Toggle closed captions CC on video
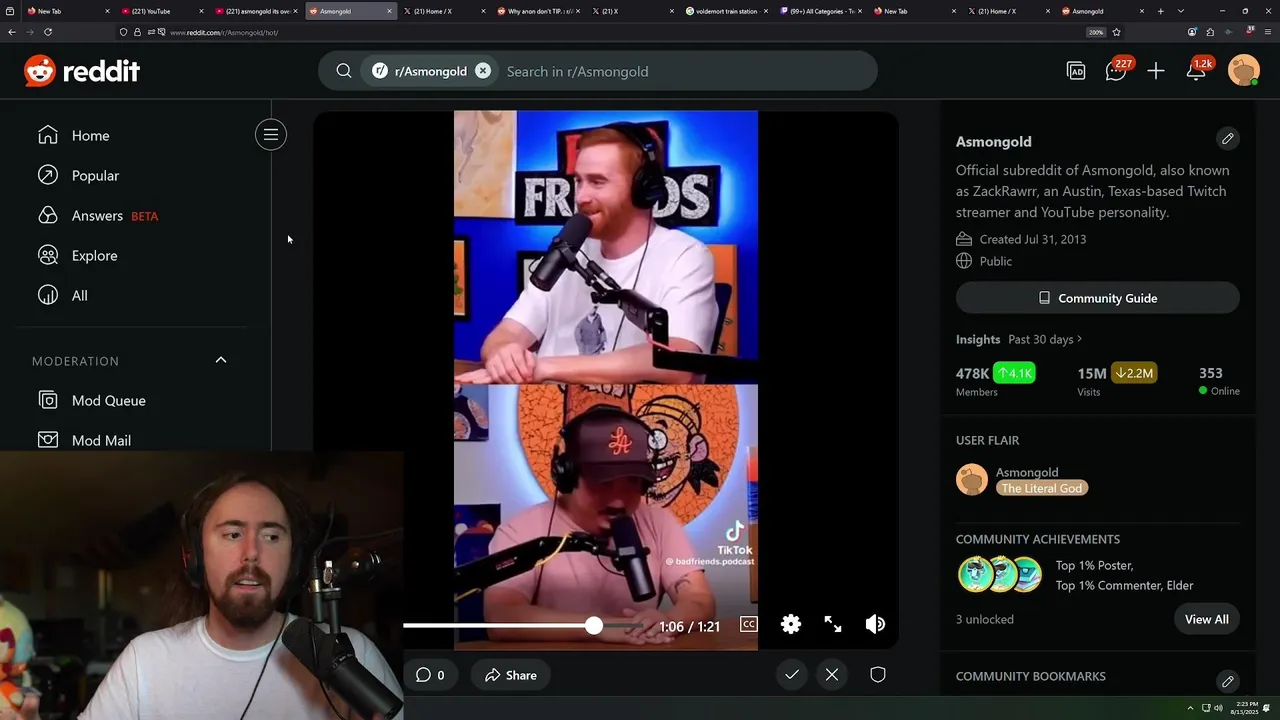The height and width of the screenshot is (720, 1280). [748, 624]
